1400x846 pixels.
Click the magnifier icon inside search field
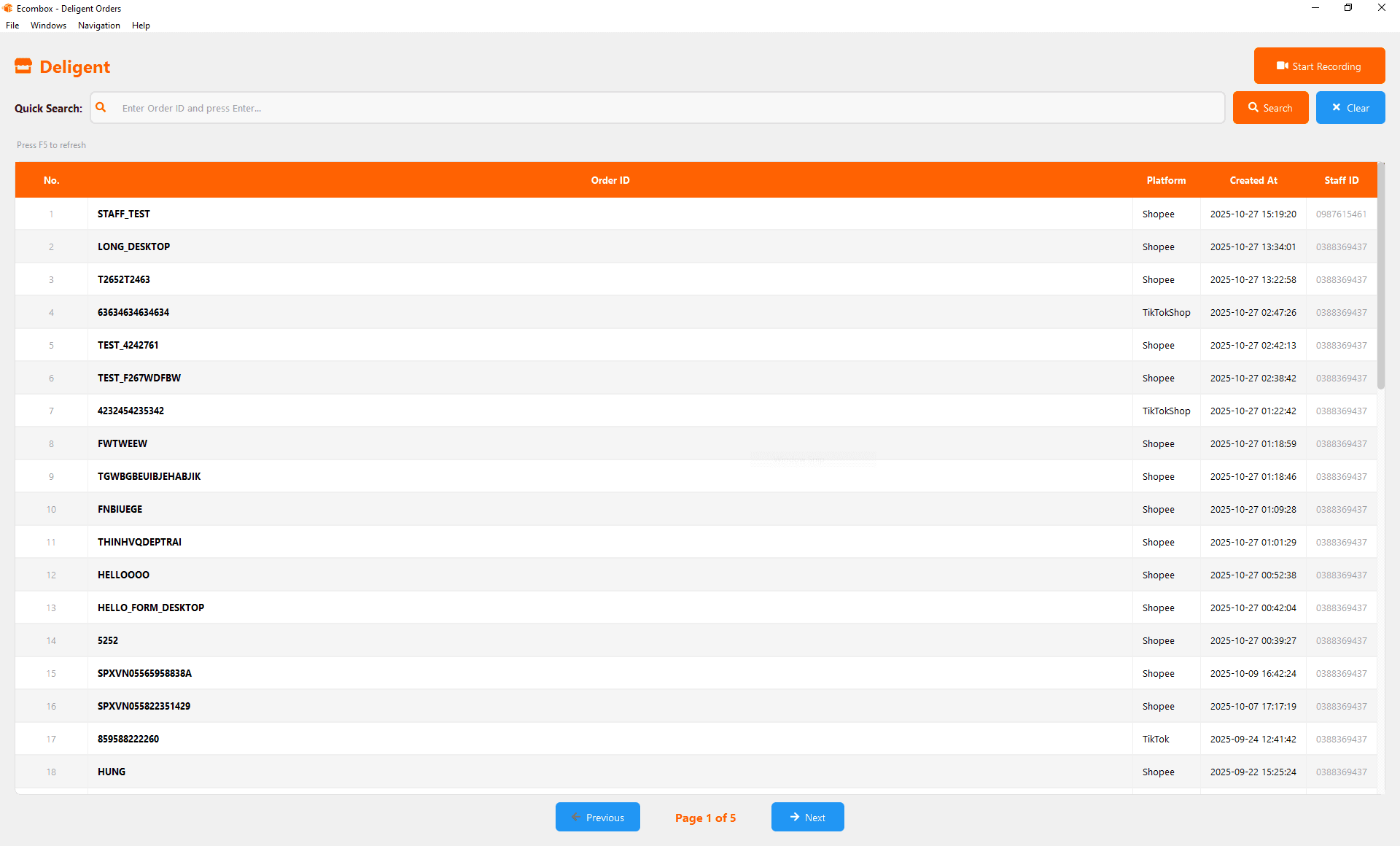(101, 107)
